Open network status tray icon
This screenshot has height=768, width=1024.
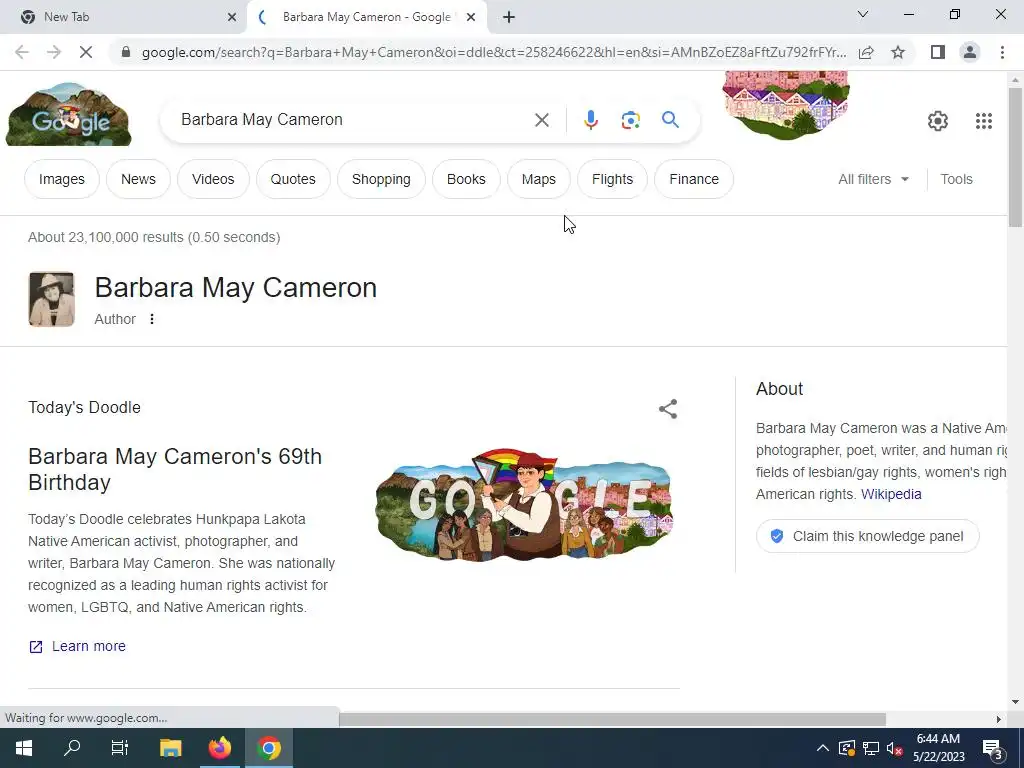pos(871,748)
